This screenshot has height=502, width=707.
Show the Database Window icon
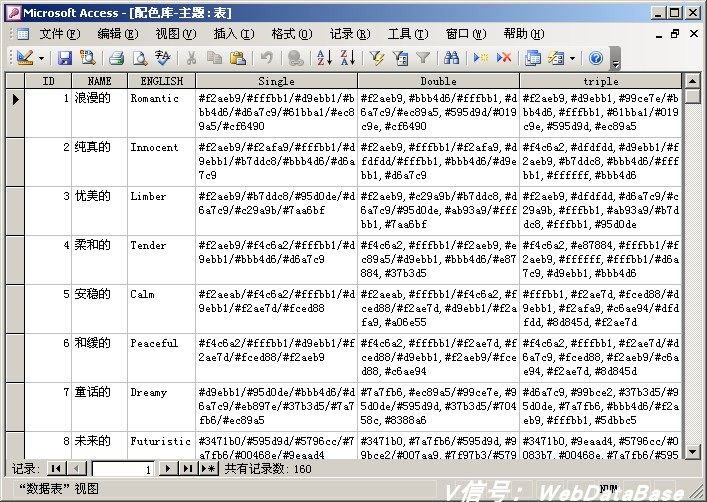coord(533,58)
